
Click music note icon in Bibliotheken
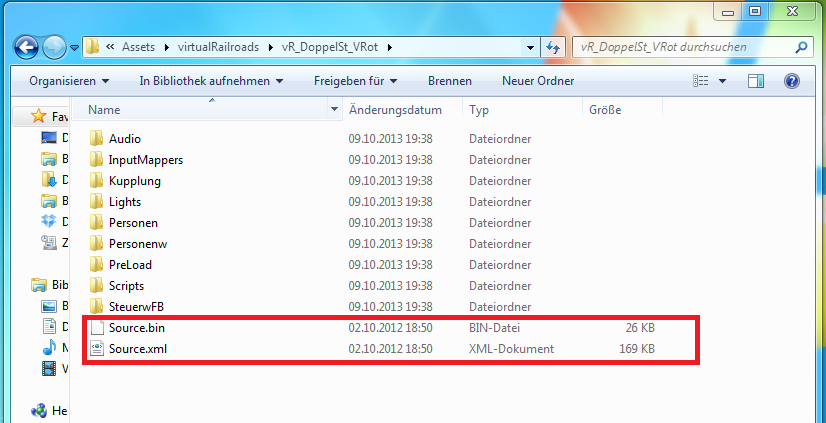(x=49, y=348)
